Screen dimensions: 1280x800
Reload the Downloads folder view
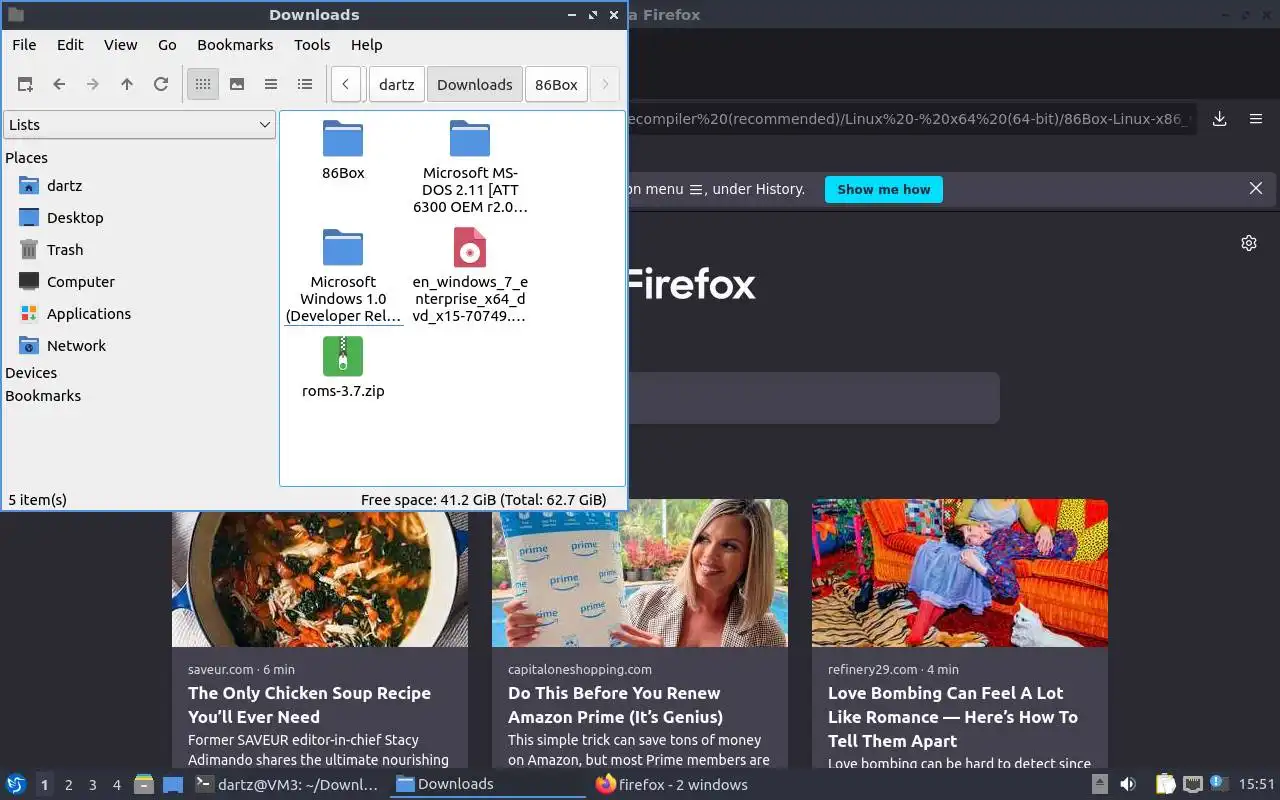(161, 85)
